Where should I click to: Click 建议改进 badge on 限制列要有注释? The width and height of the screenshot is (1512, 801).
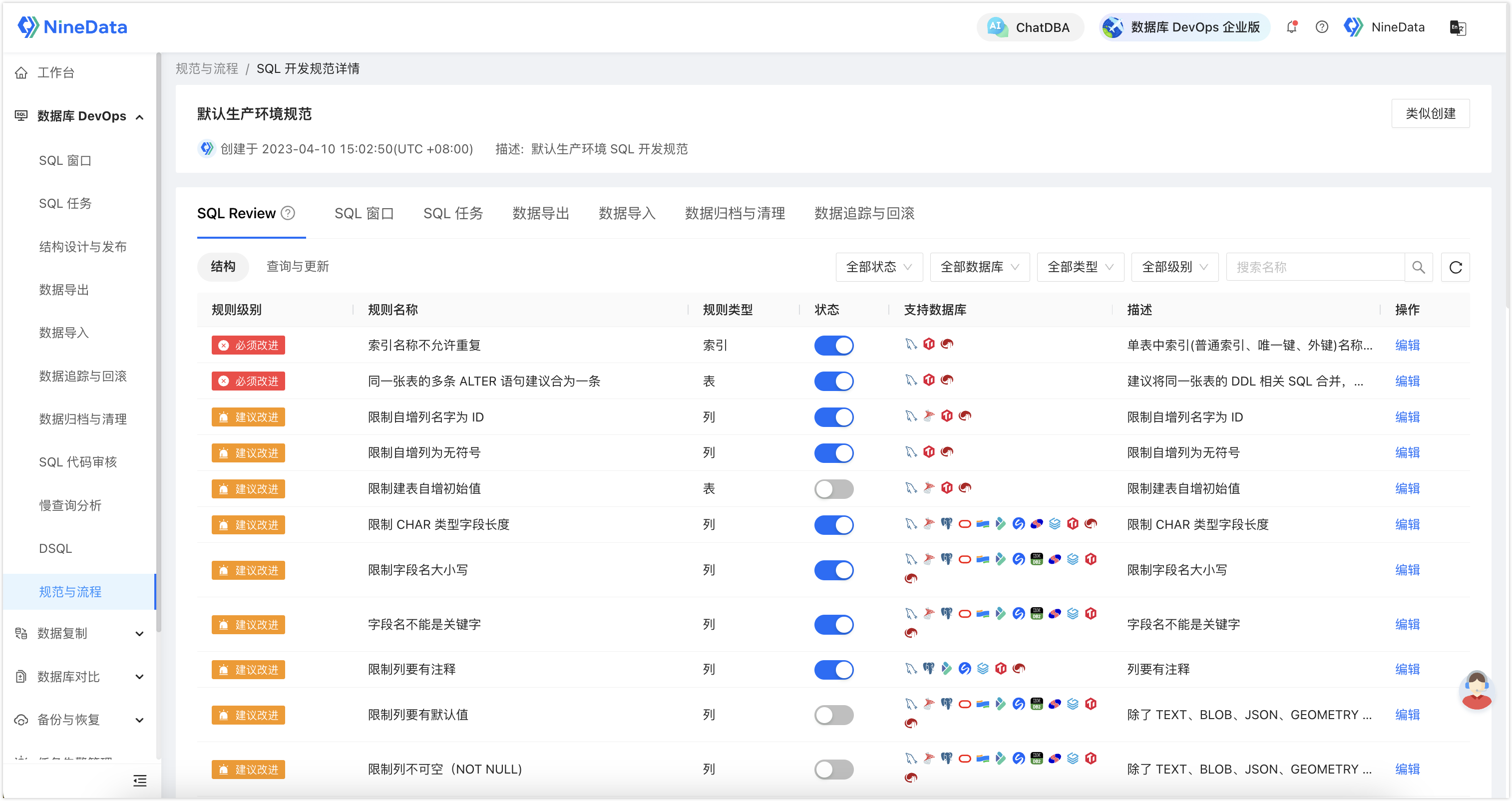248,670
